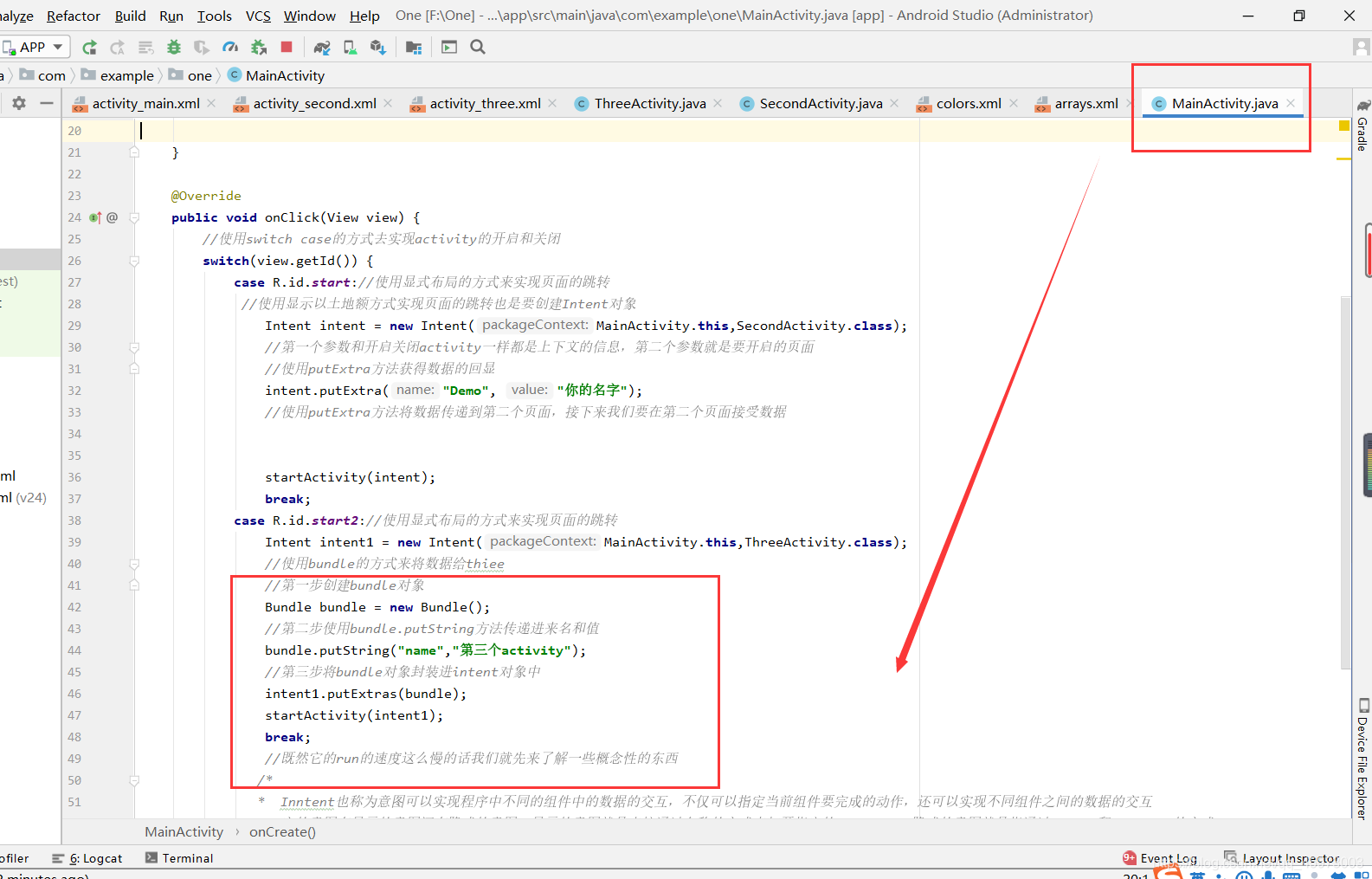Open the Refactor menu
The width and height of the screenshot is (1372, 879).
click(74, 16)
